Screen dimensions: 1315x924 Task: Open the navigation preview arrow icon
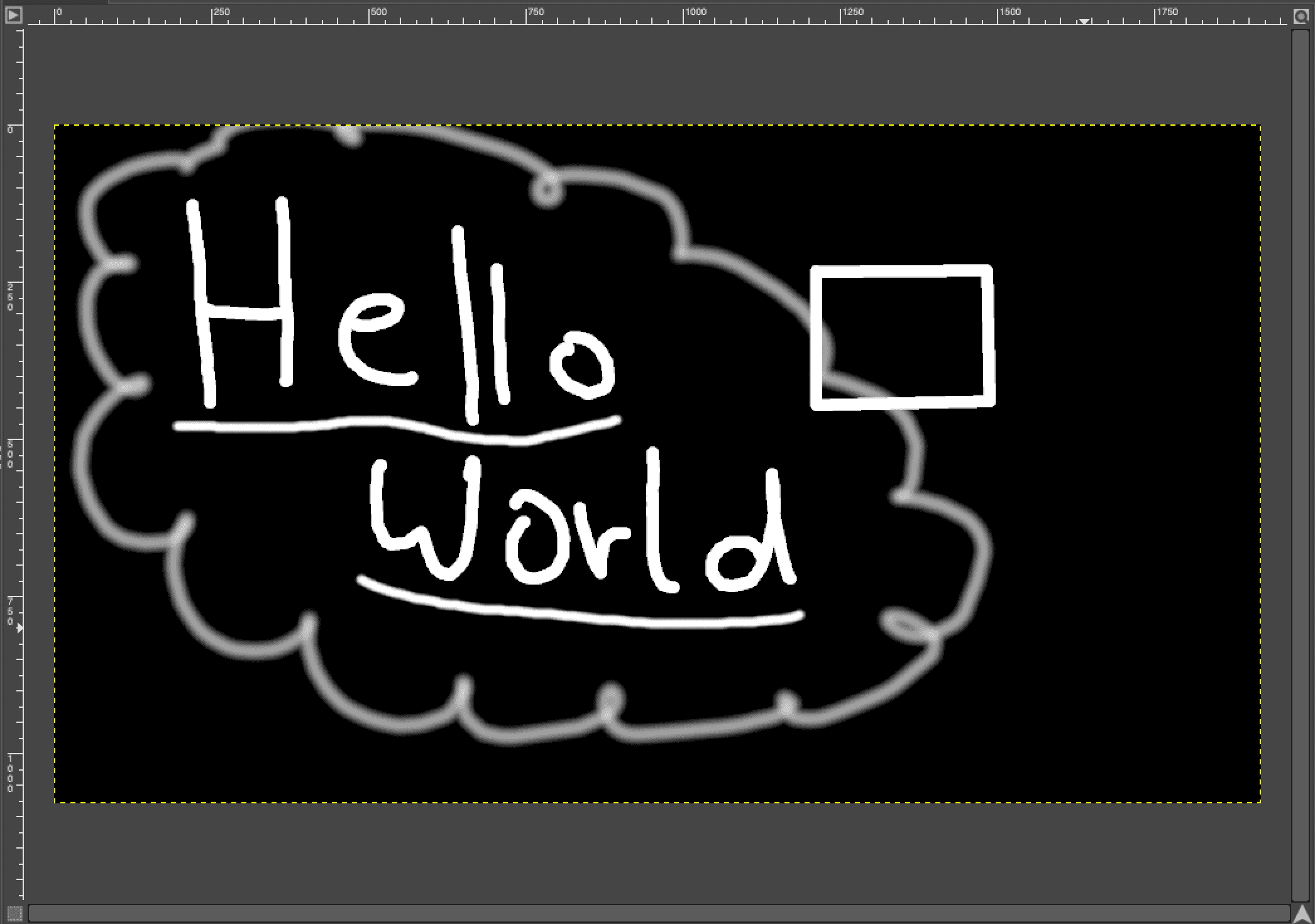click(x=1301, y=913)
